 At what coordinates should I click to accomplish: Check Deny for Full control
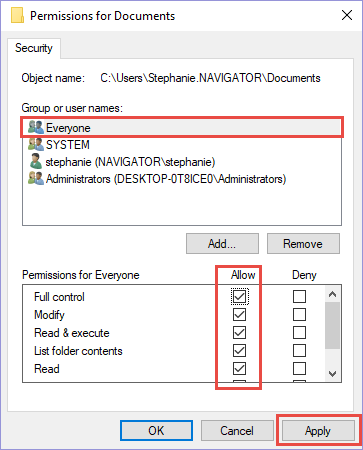299,296
